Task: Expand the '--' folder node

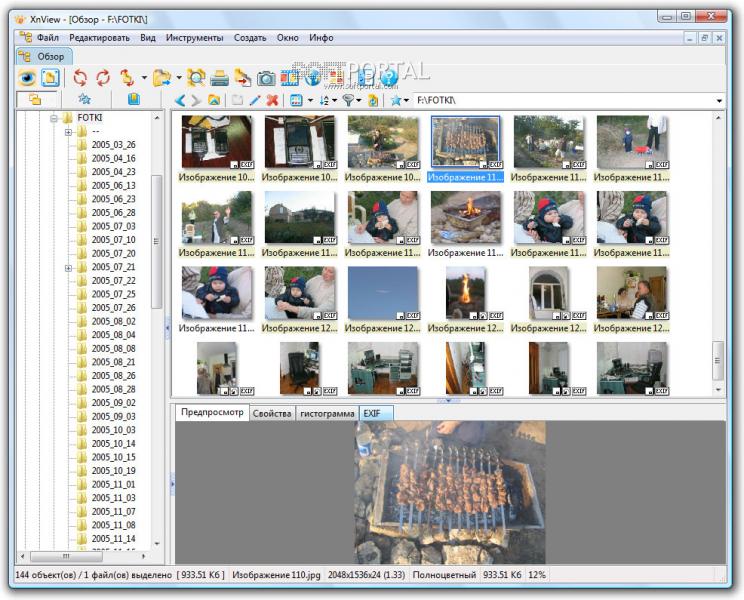Action: 68,132
